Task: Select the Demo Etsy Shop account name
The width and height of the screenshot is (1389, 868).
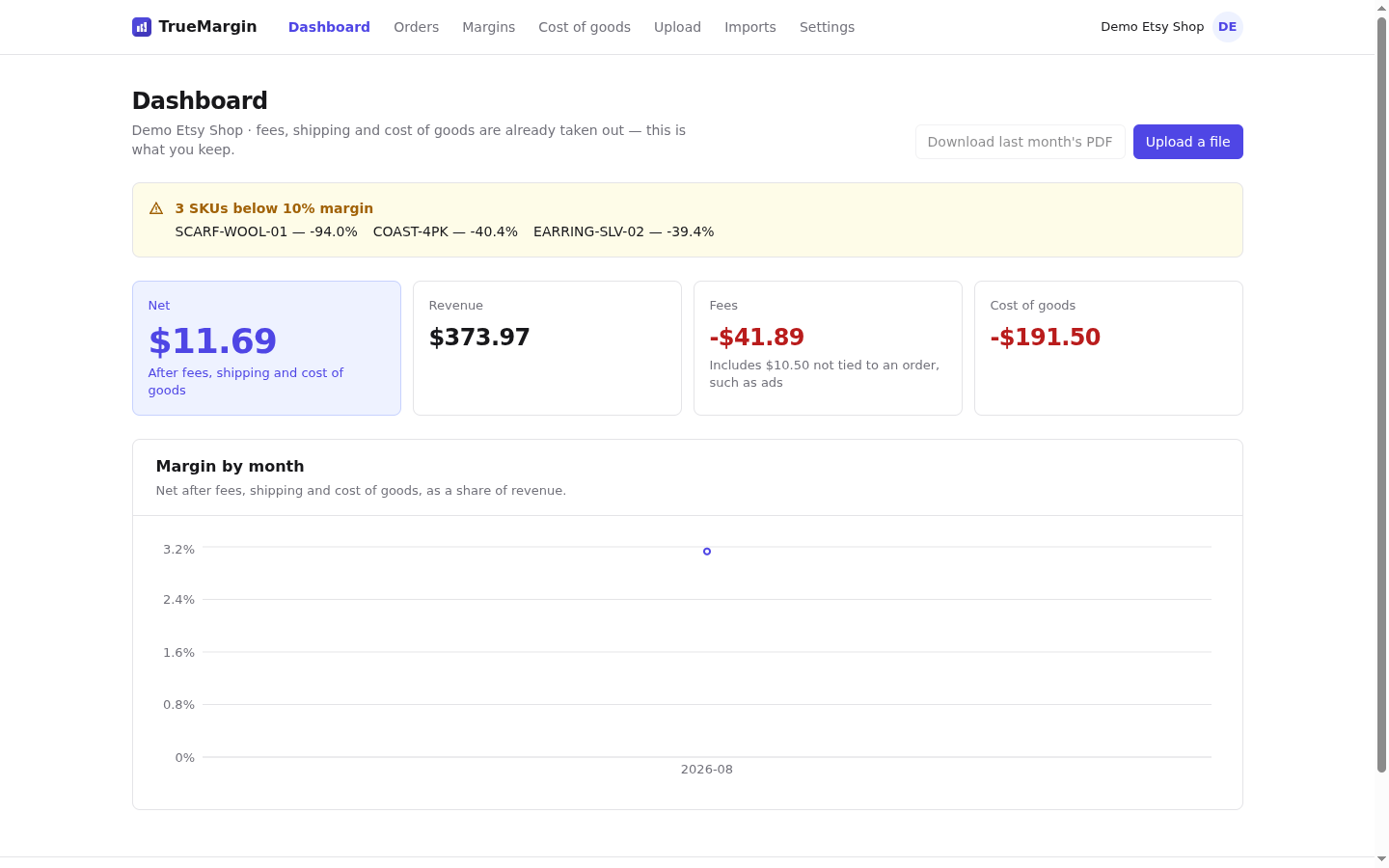Action: pos(1152,27)
